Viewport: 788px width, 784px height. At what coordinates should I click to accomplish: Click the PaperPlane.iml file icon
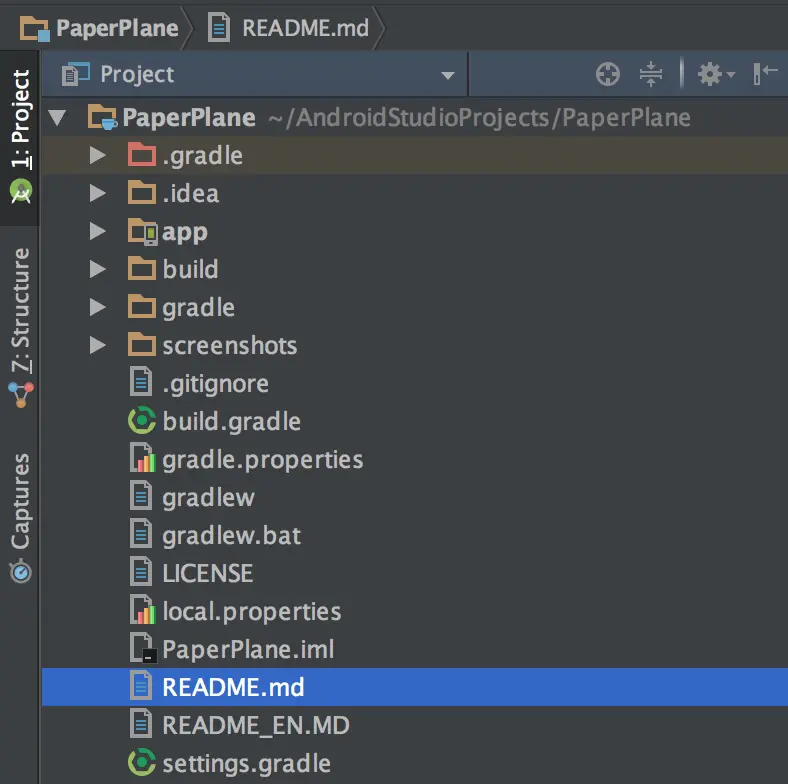click(143, 648)
